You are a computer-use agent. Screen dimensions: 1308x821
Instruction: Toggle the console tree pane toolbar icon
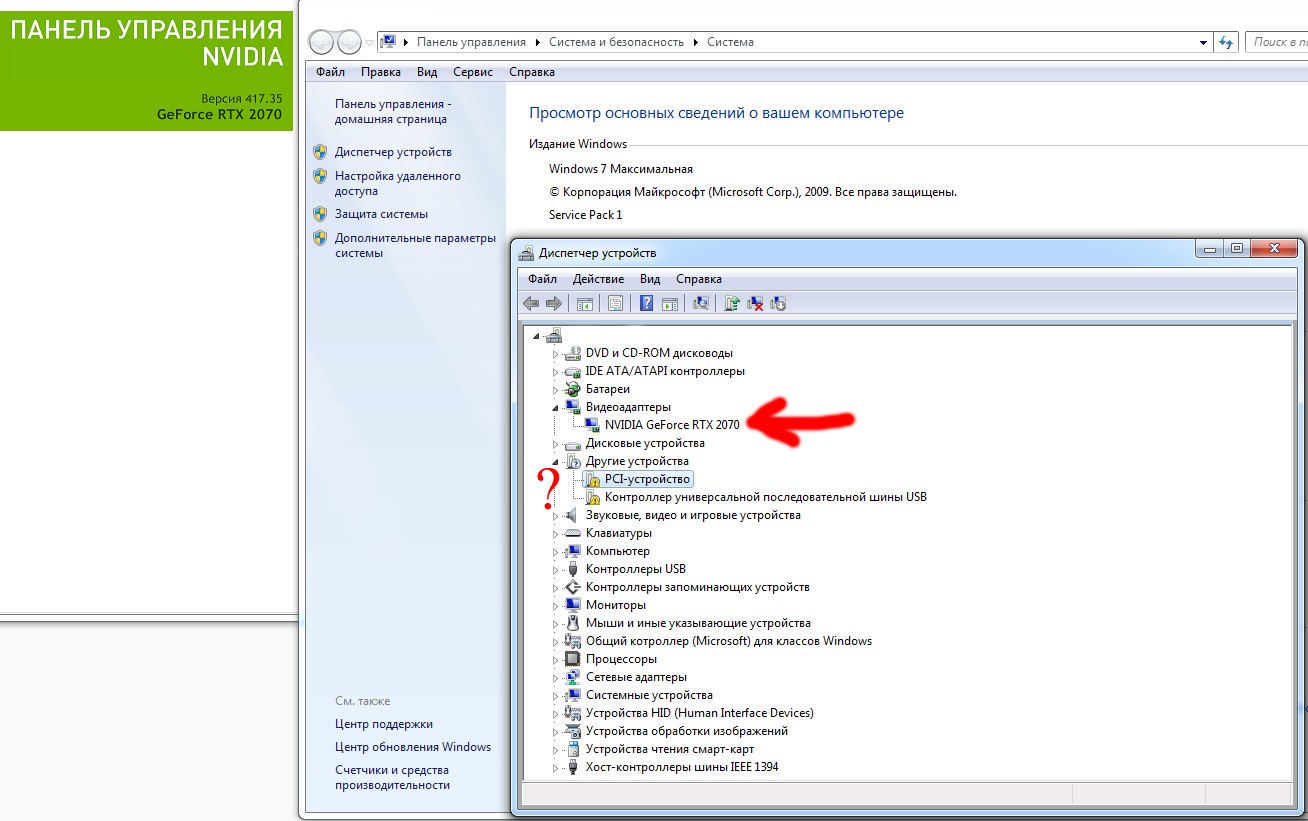pos(585,303)
